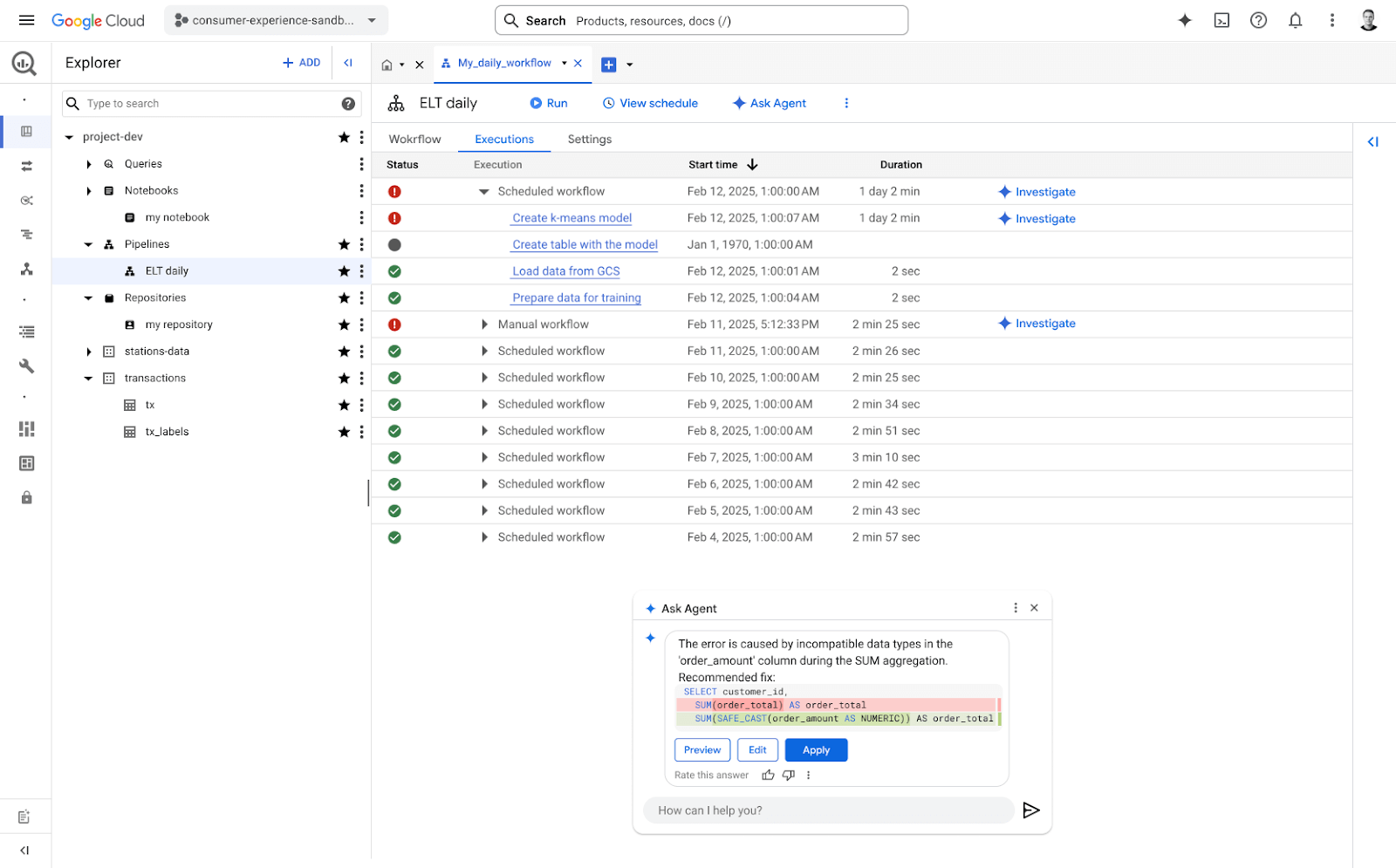Toggle star for Repositories

(x=344, y=298)
